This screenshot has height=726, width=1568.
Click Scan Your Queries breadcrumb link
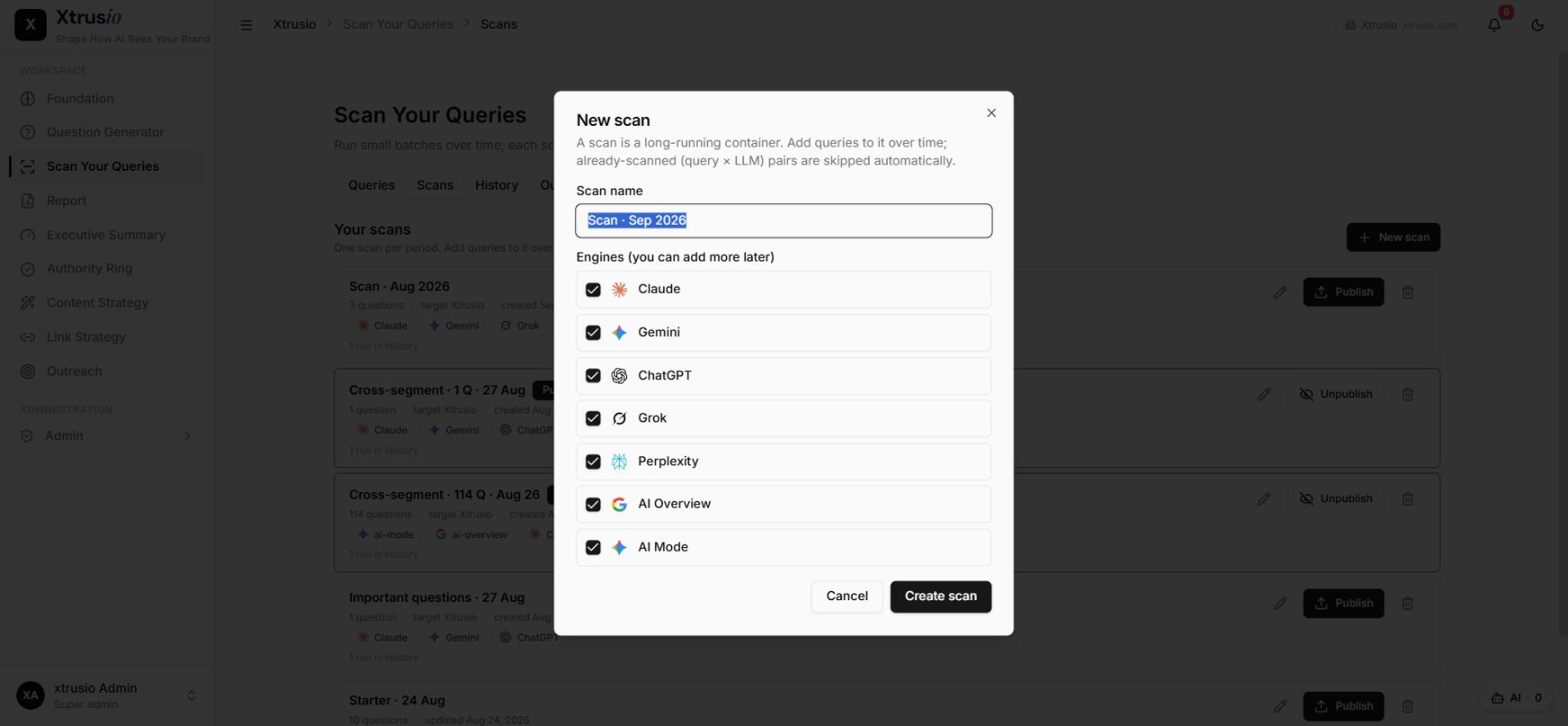[398, 24]
